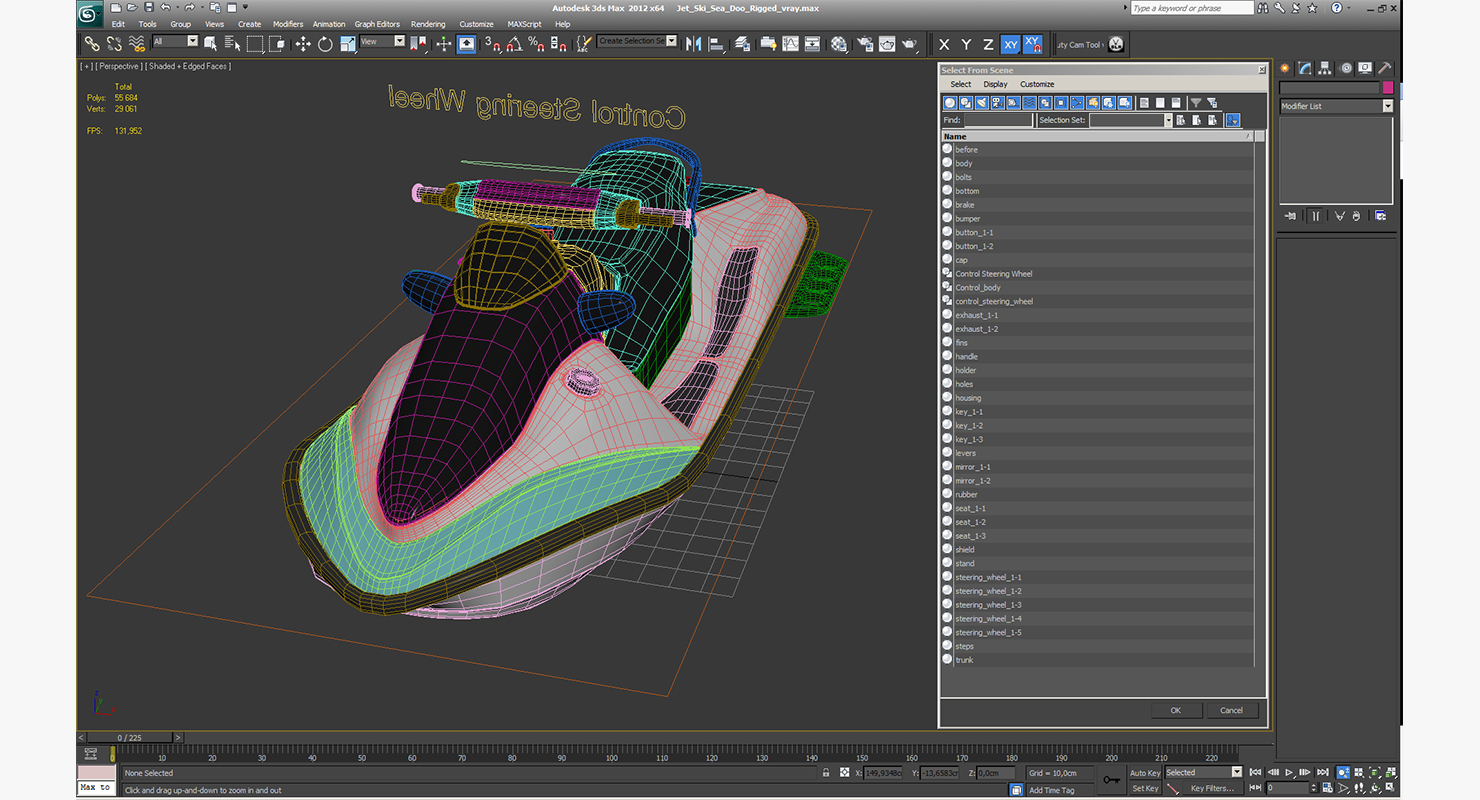The height and width of the screenshot is (800, 1480).
Task: Click the time slider 0/225 handle
Action: 130,738
